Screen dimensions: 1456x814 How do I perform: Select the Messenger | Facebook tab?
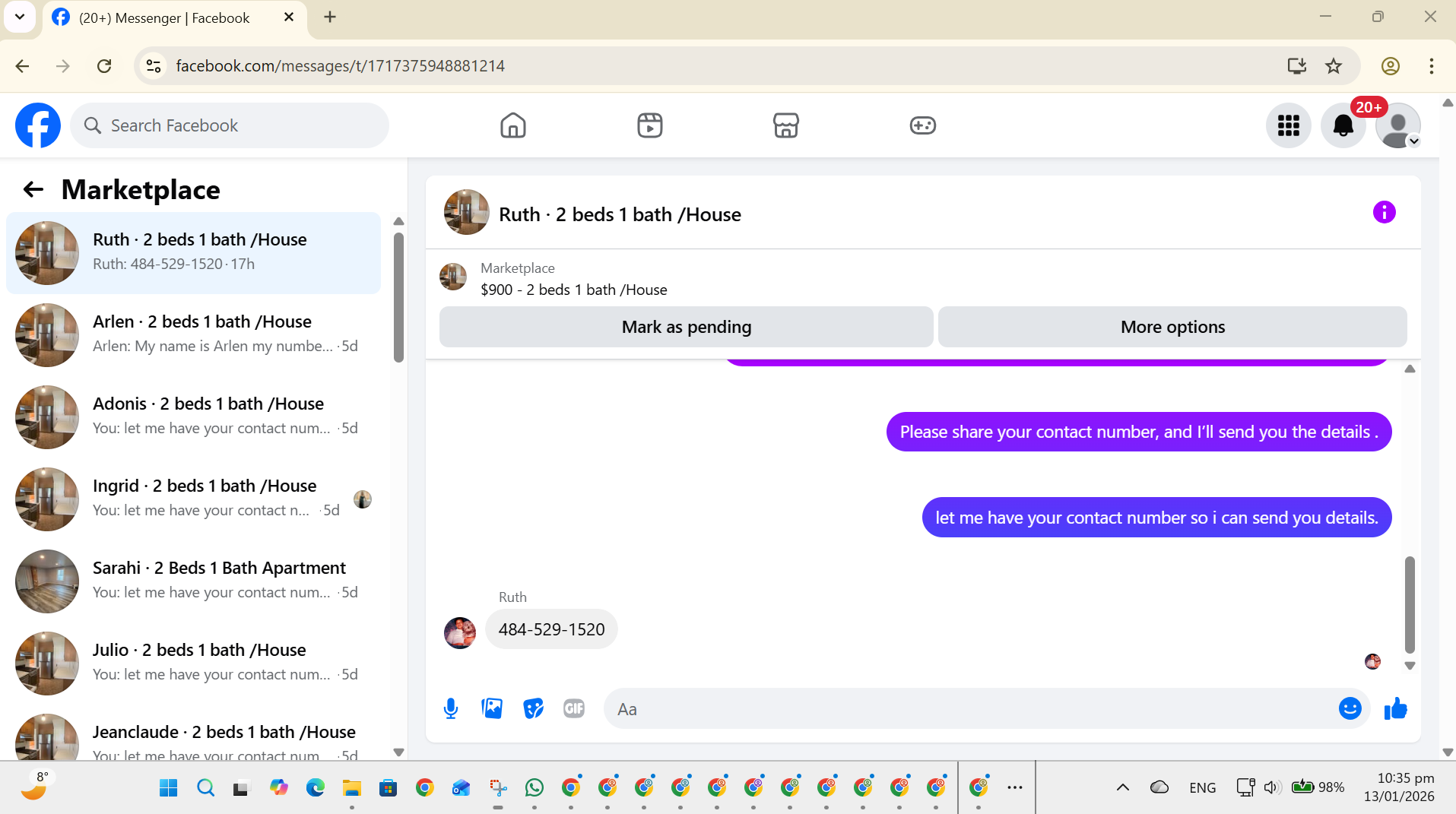point(175,17)
